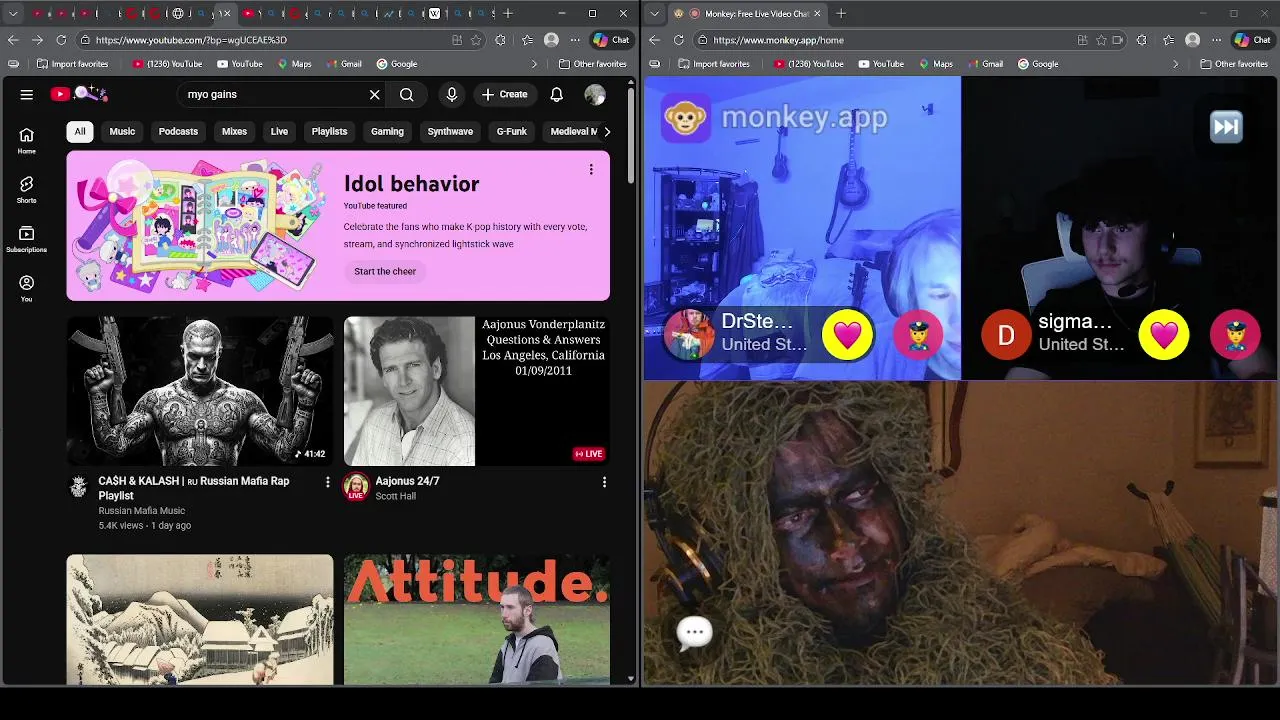Image resolution: width=1280 pixels, height=720 pixels.
Task: Open YouTube account avatar menu
Action: coord(595,94)
